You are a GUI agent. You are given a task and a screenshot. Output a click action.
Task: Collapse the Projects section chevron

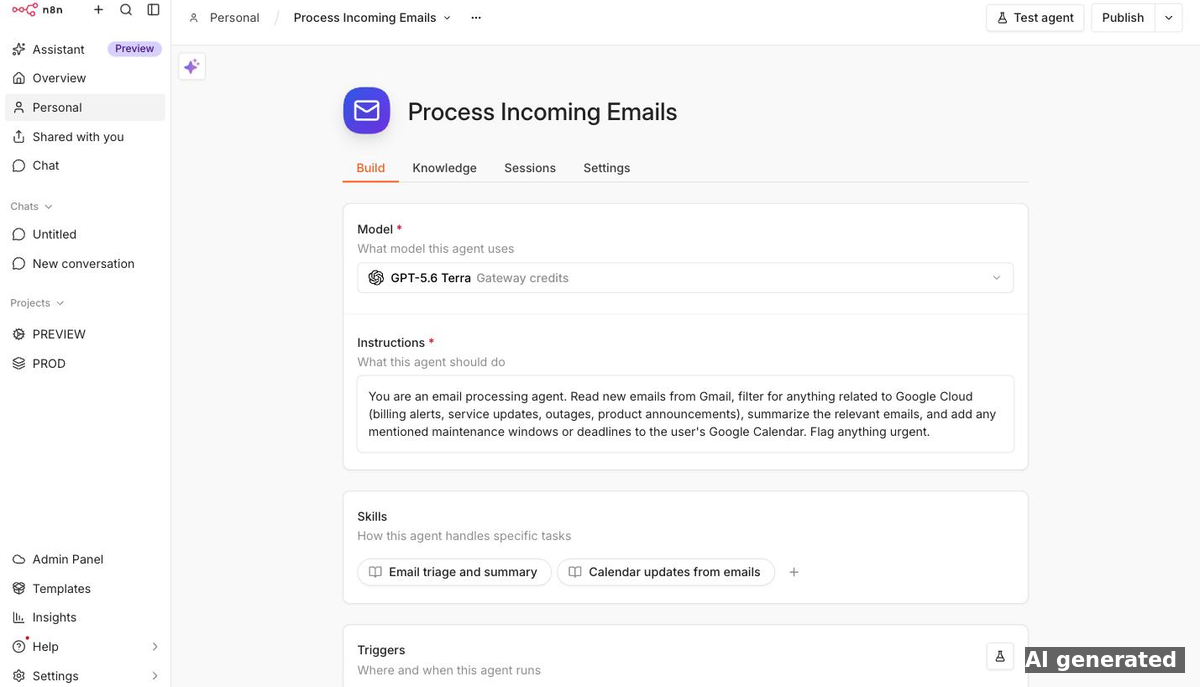[60, 303]
